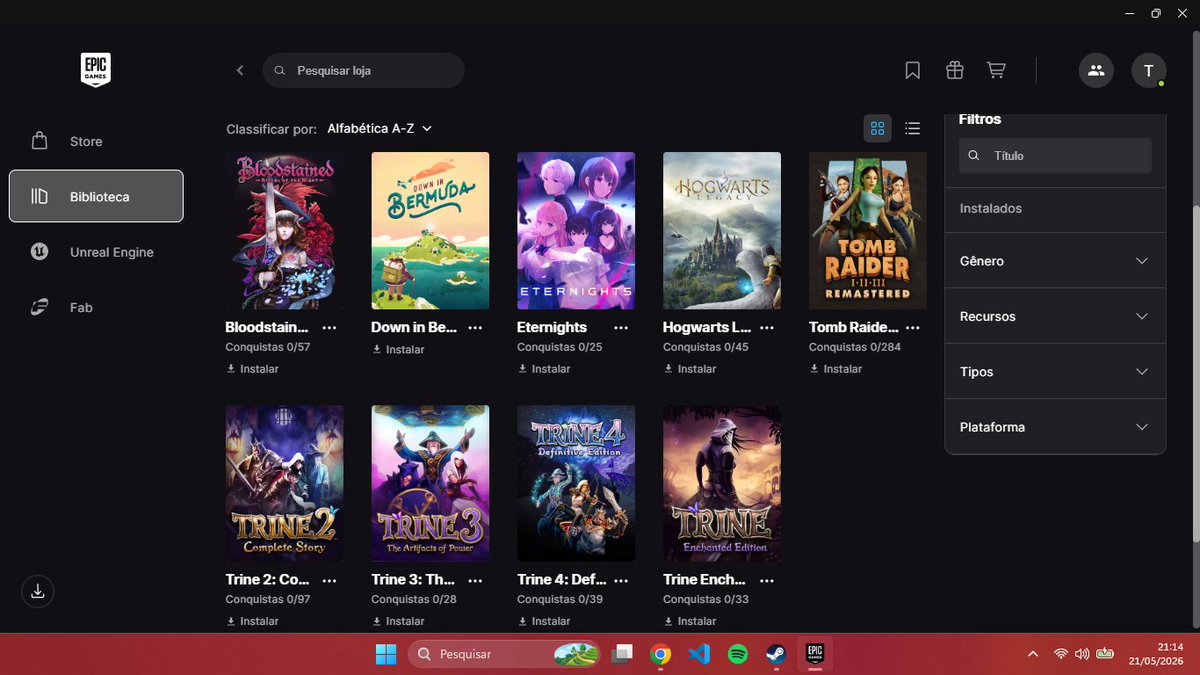Image resolution: width=1200 pixels, height=675 pixels.
Task: Open Trine 3 cover art
Action: click(x=430, y=483)
